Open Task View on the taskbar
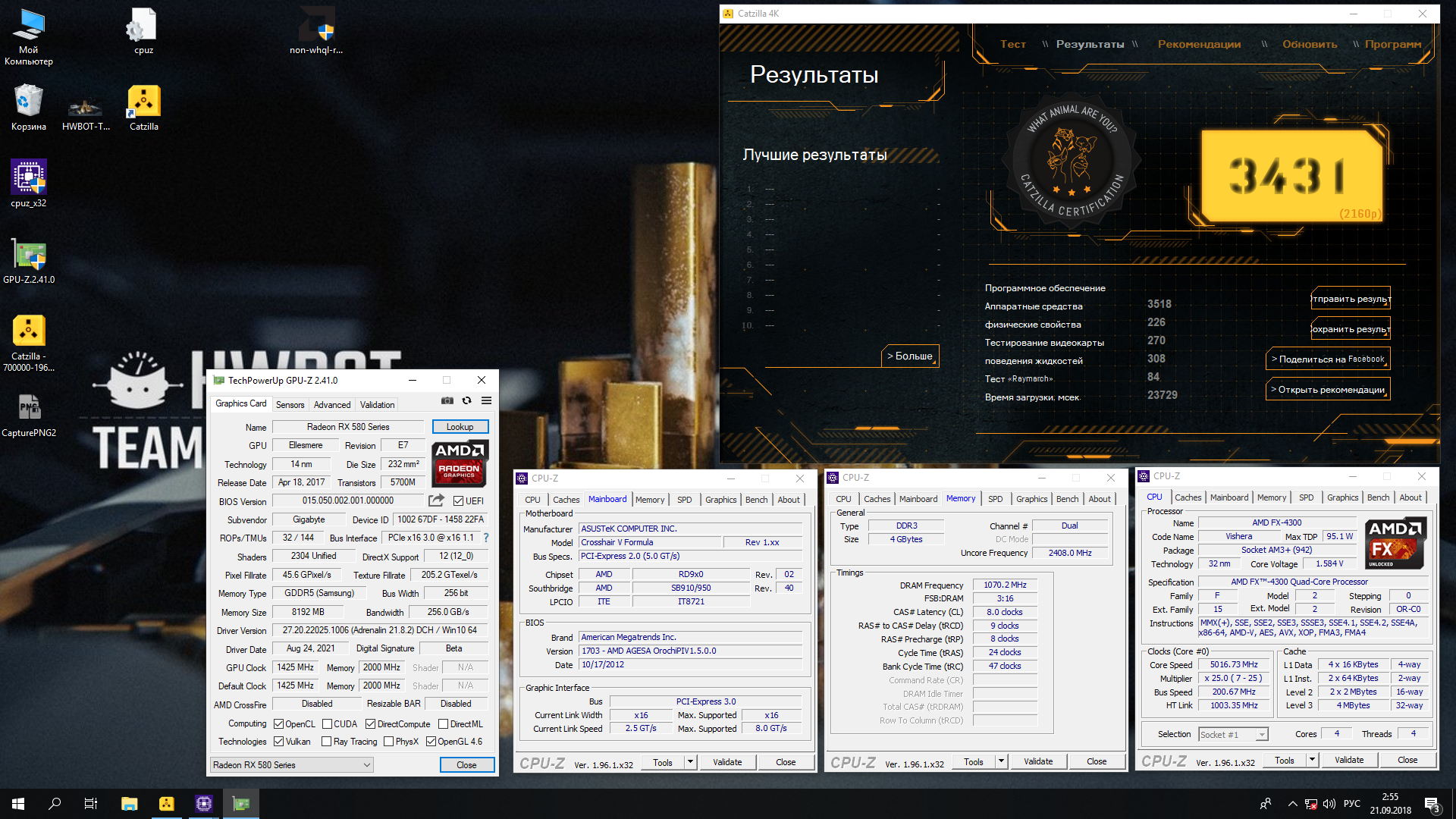This screenshot has height=819, width=1456. point(91,804)
